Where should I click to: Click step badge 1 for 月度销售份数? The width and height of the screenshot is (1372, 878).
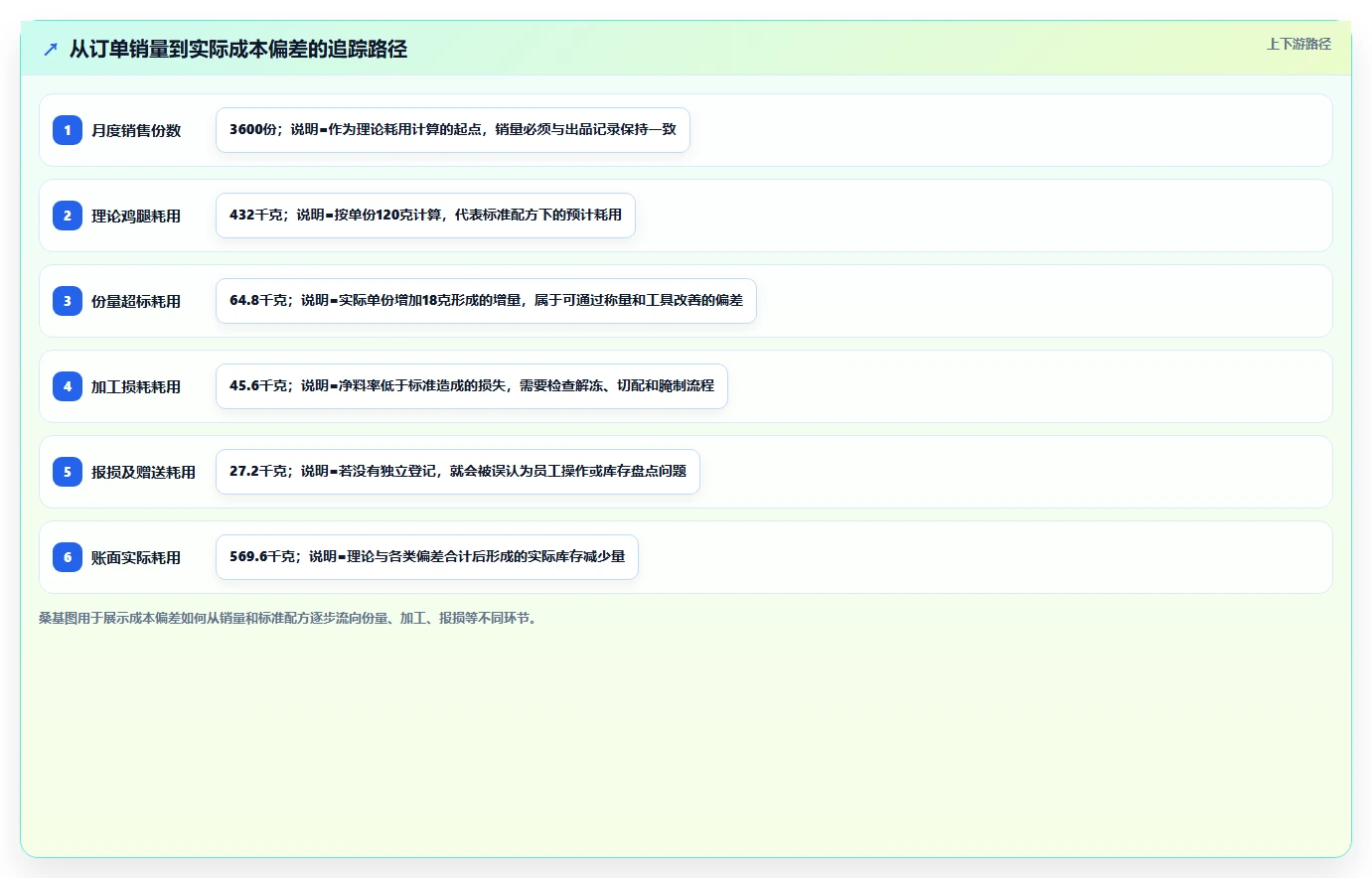[68, 130]
